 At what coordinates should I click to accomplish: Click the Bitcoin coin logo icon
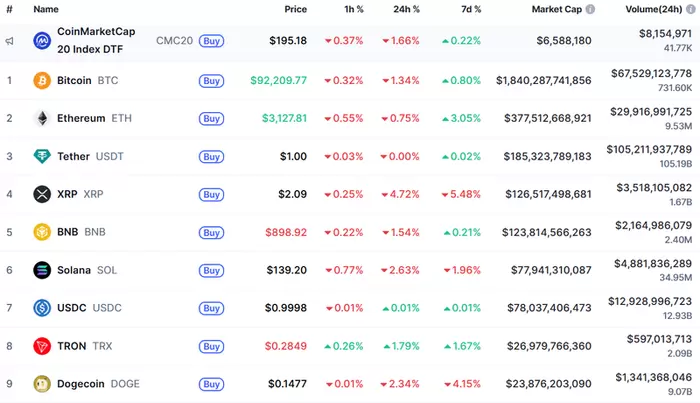pyautogui.click(x=42, y=80)
